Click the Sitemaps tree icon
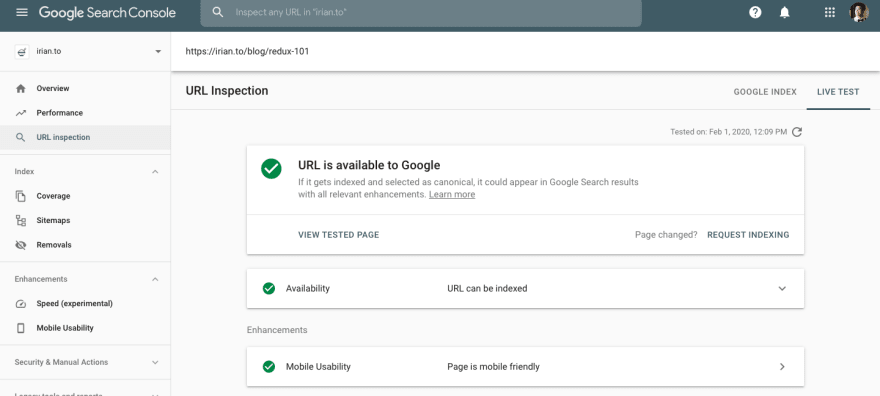Screen dimensions: 880x396 click(x=21, y=220)
